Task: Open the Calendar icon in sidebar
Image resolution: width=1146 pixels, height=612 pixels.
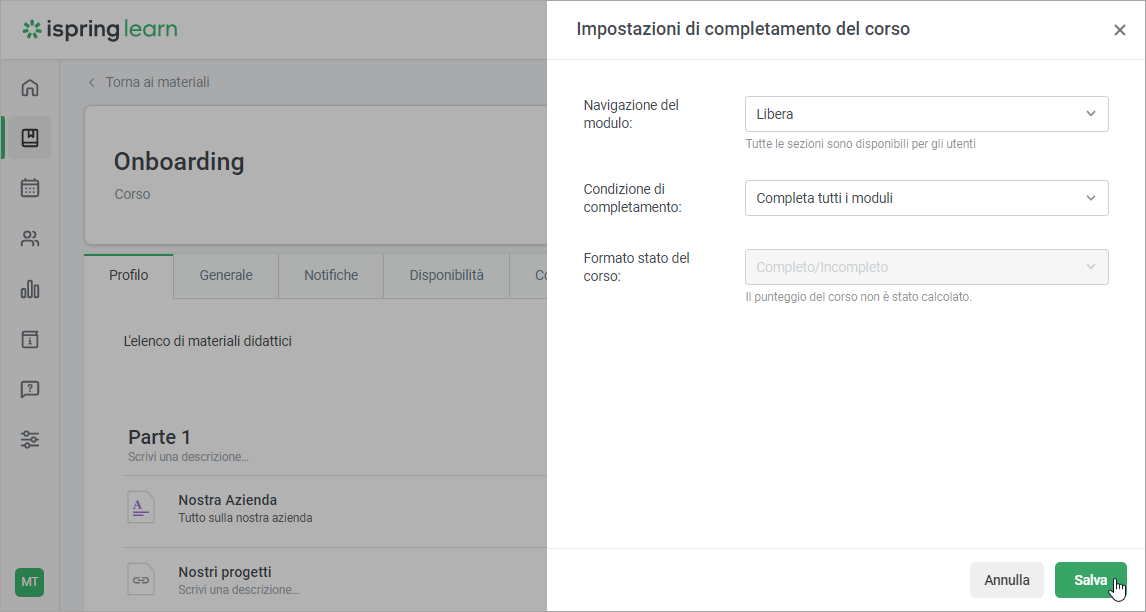Action: [30, 188]
